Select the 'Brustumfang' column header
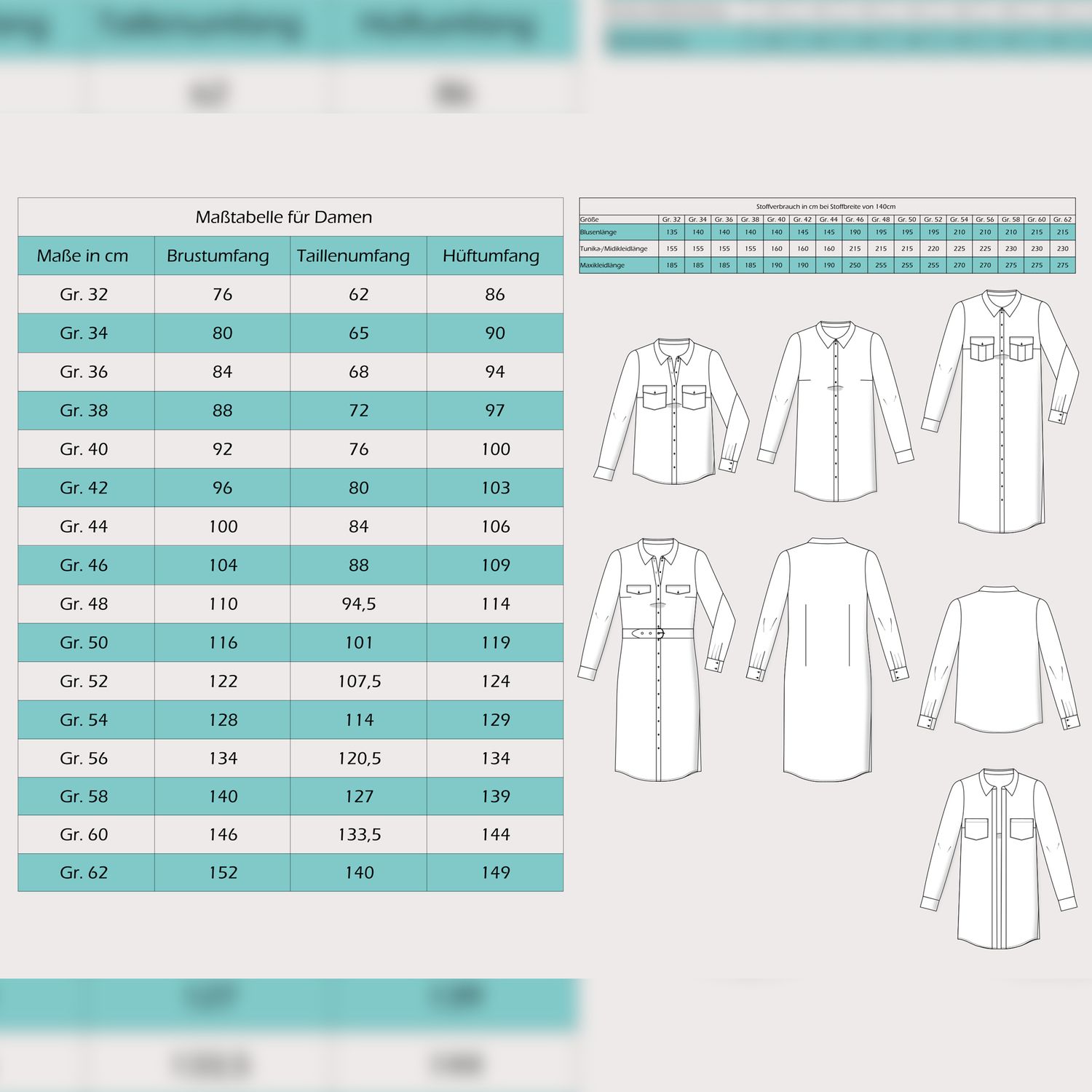 (x=218, y=256)
